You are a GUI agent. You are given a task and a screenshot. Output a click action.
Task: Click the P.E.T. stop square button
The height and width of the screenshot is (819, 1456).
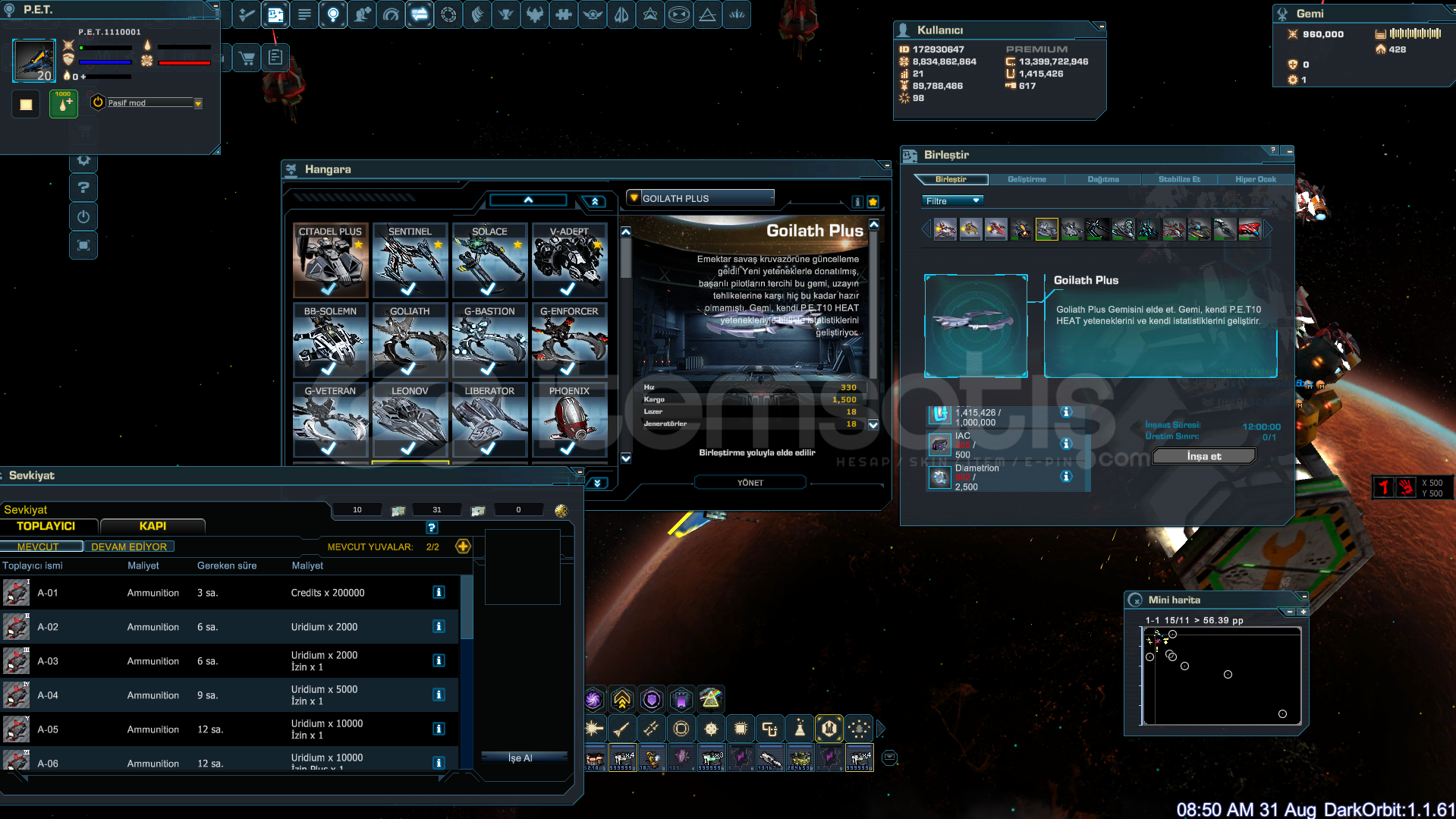(x=26, y=104)
